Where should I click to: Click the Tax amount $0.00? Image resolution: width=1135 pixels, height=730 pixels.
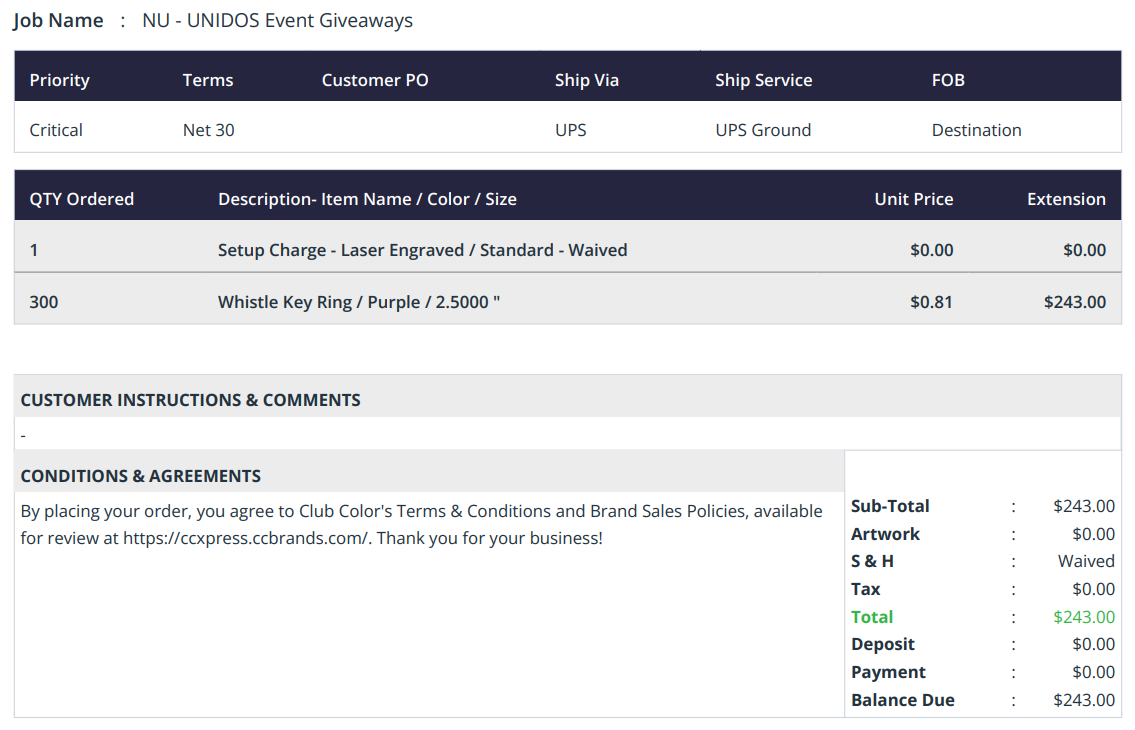(x=1093, y=590)
